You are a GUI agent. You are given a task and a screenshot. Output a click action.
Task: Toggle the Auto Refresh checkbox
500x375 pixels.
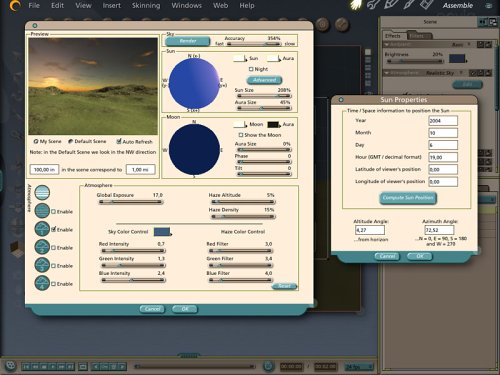point(119,141)
